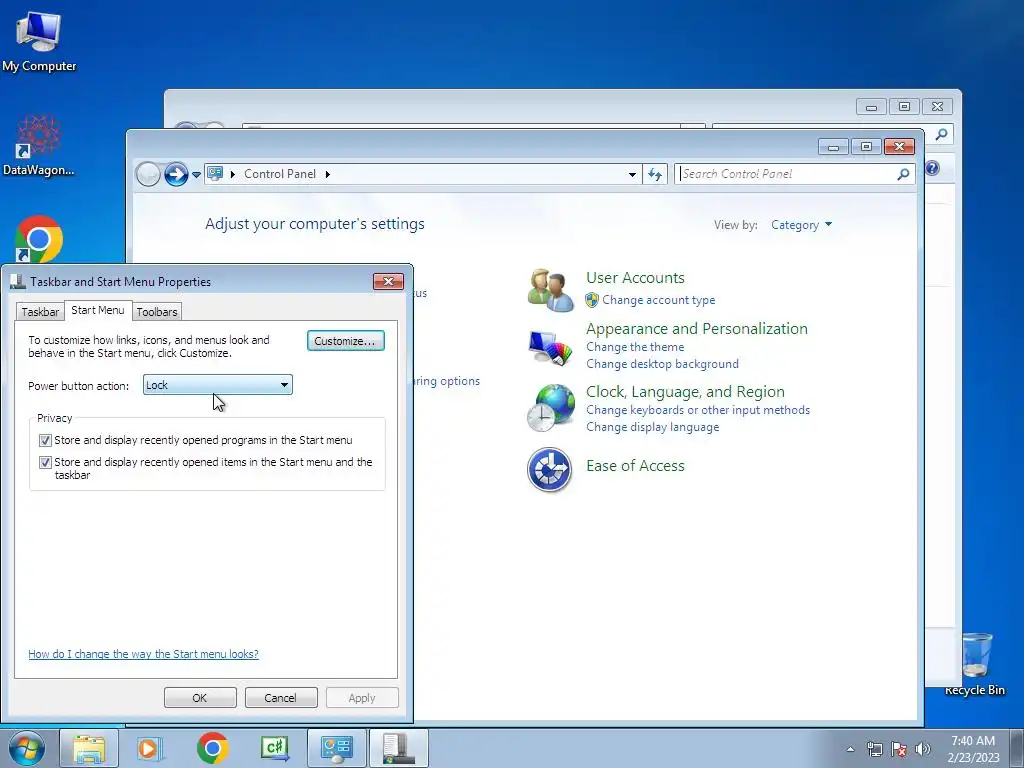The height and width of the screenshot is (768, 1024).
Task: Click Change the theme link
Action: (x=635, y=347)
